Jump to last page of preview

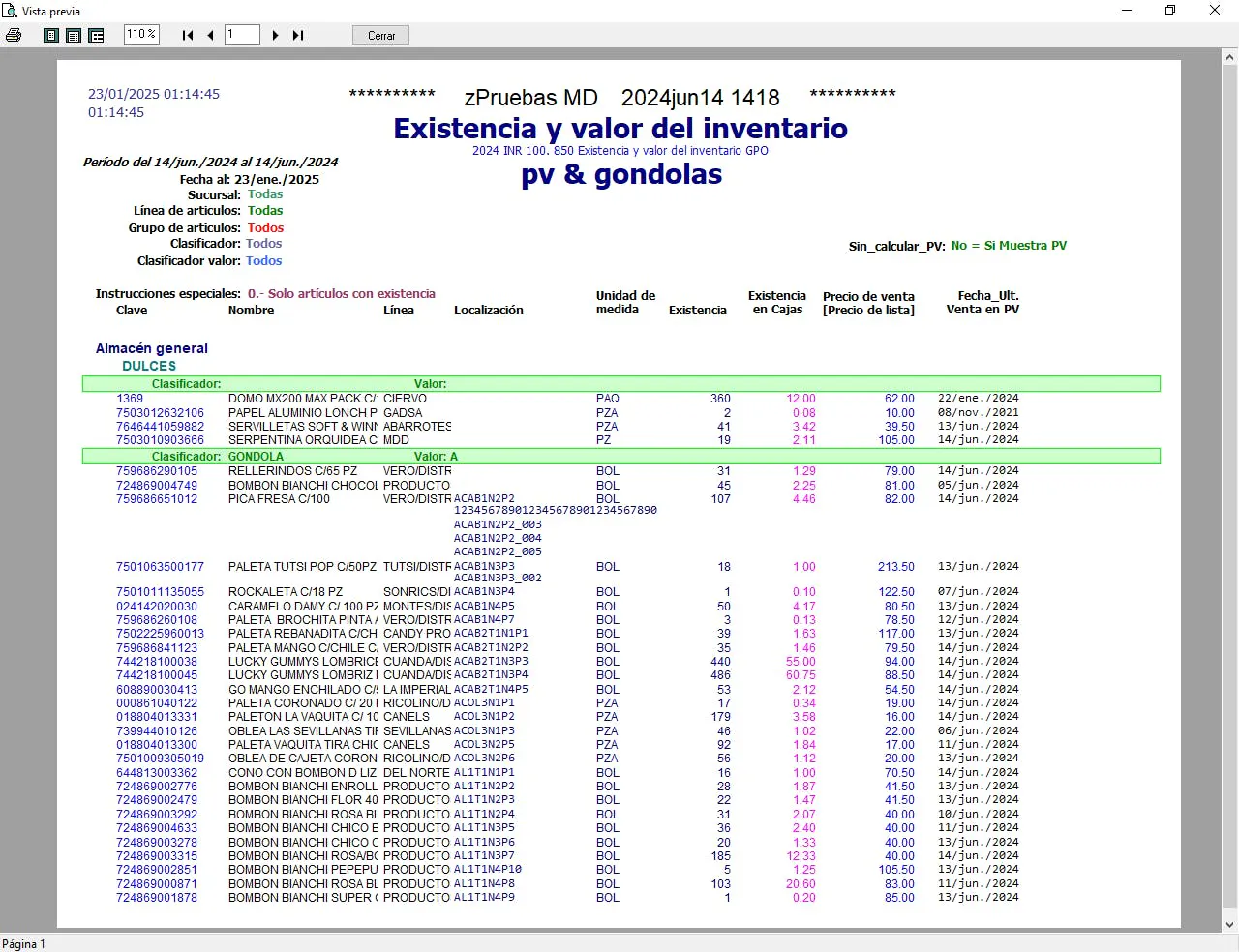coord(298,35)
